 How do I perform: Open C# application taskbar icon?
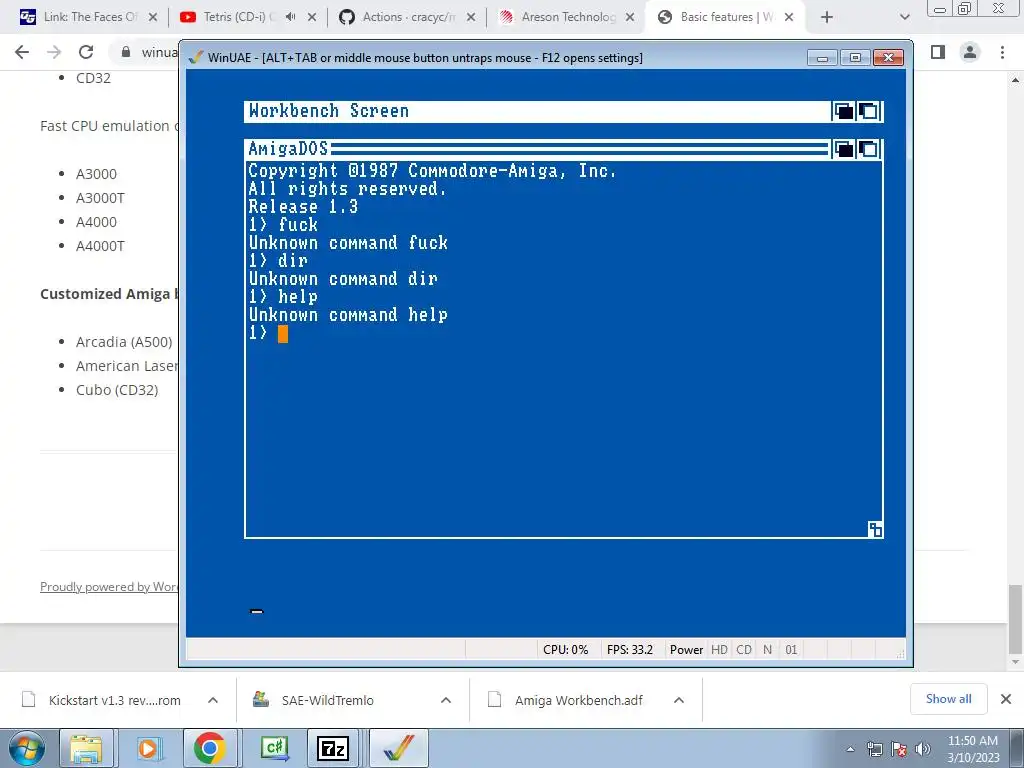tap(273, 748)
